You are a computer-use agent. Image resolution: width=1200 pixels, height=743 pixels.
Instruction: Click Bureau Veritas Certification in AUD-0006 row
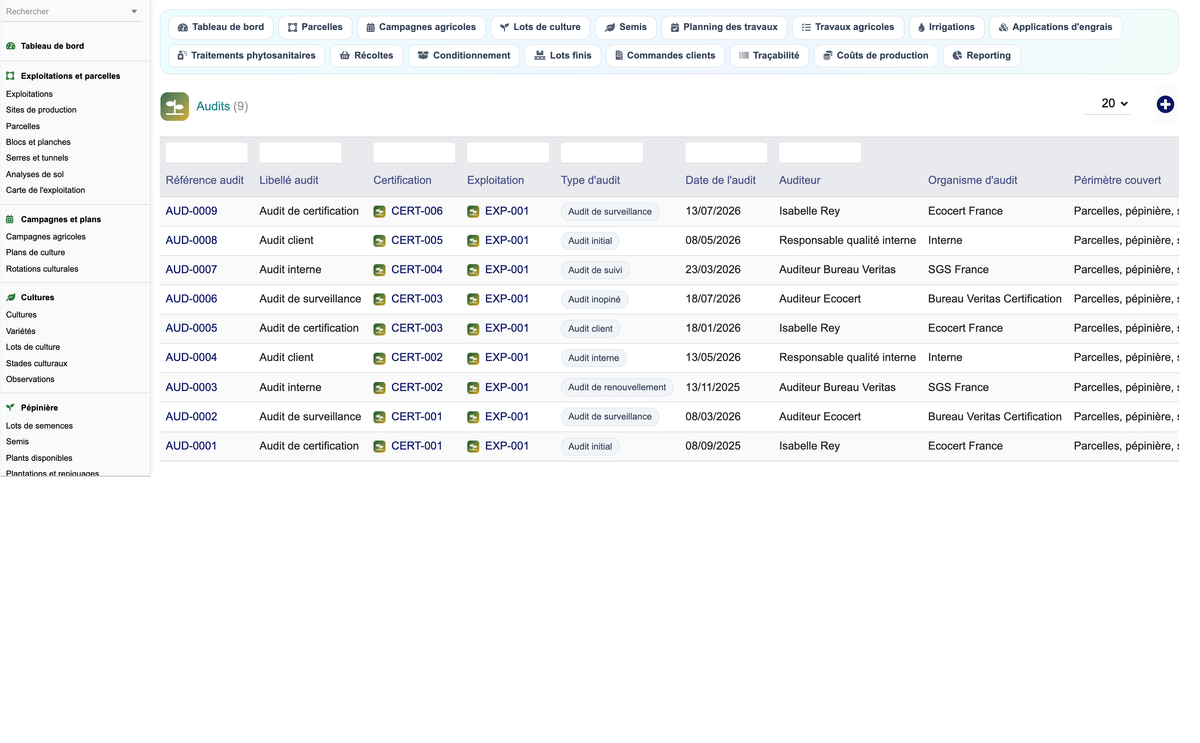pyautogui.click(x=995, y=299)
